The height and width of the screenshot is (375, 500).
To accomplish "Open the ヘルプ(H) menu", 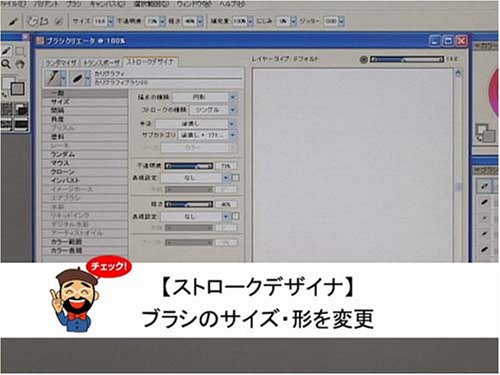I will coord(232,4).
